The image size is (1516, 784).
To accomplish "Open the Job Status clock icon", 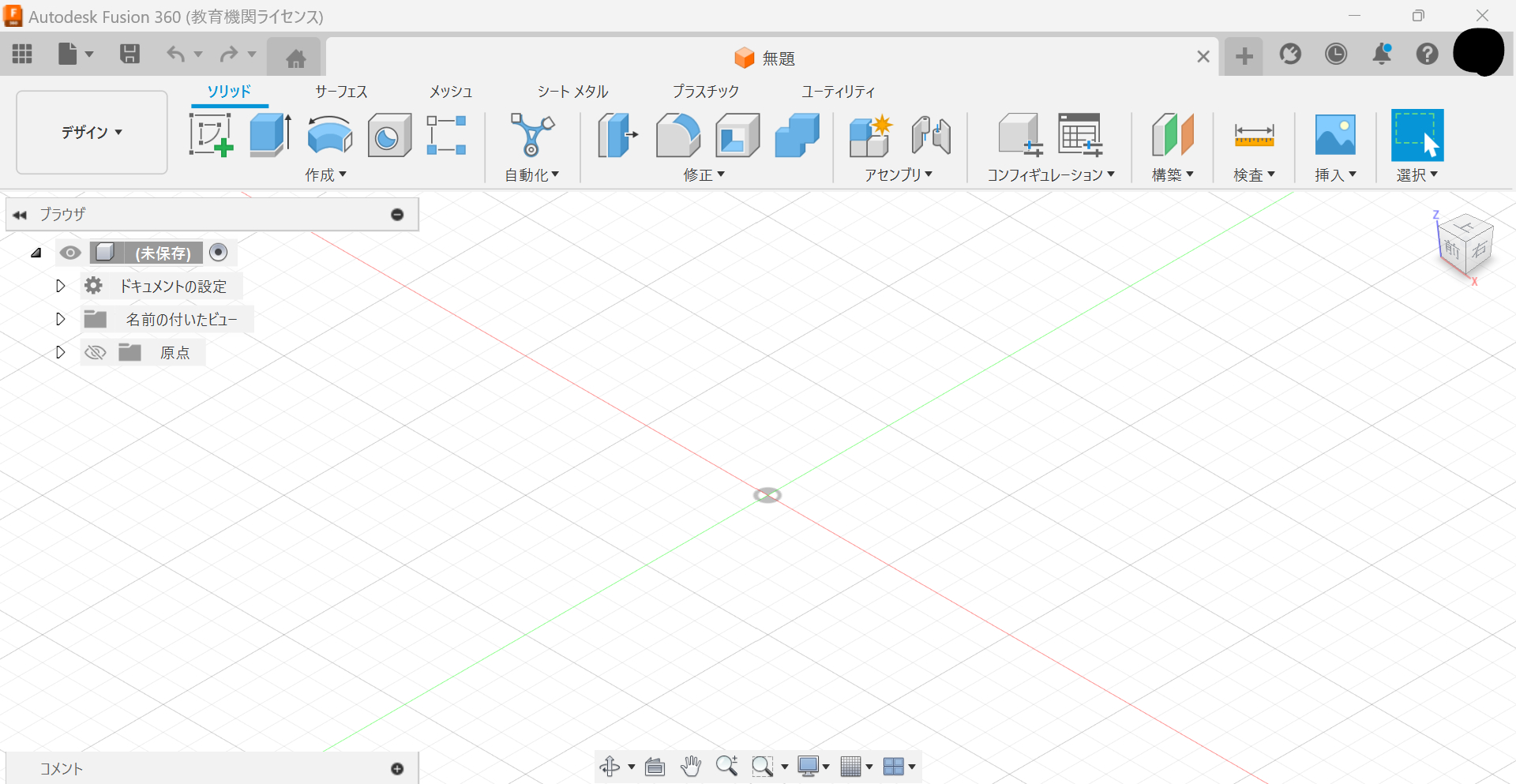I will point(1336,54).
